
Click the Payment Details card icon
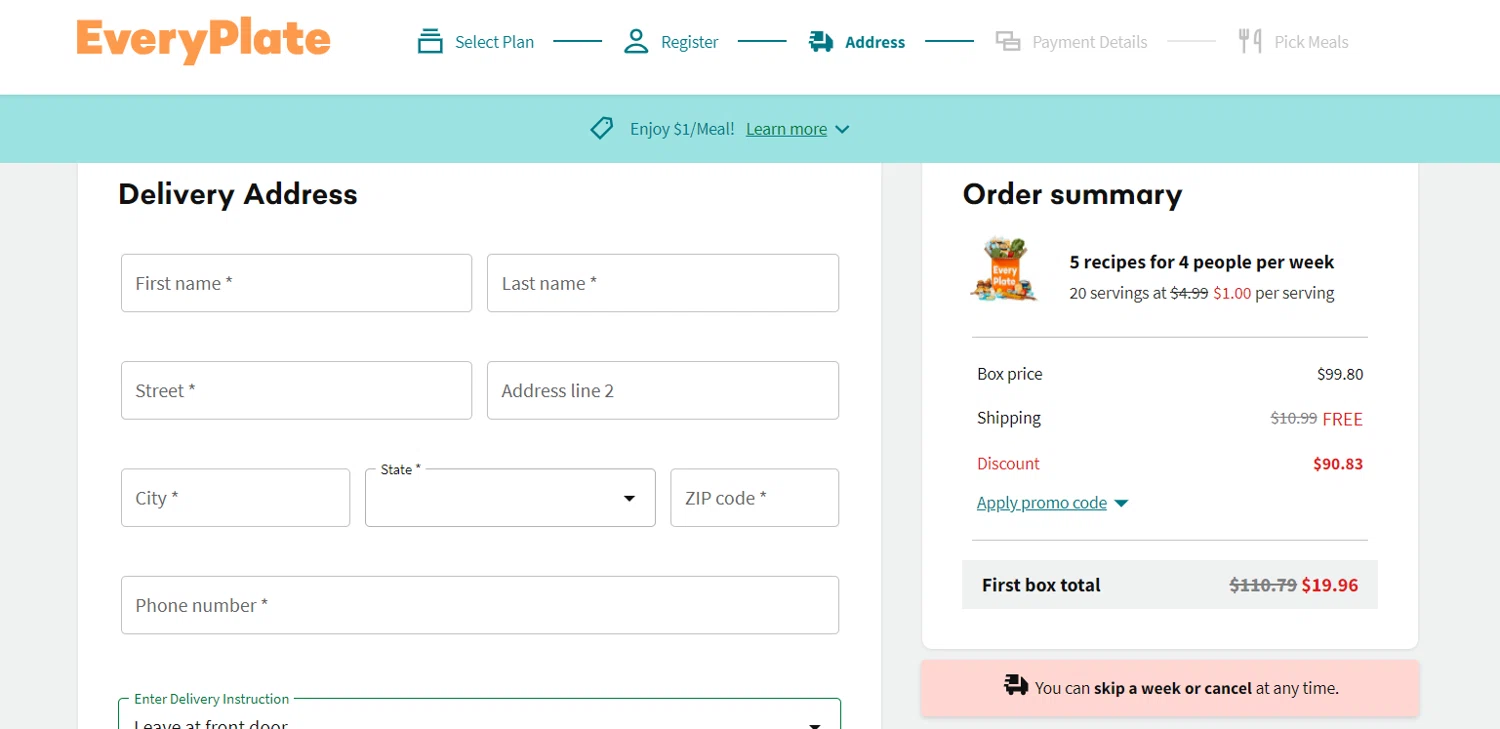1008,41
